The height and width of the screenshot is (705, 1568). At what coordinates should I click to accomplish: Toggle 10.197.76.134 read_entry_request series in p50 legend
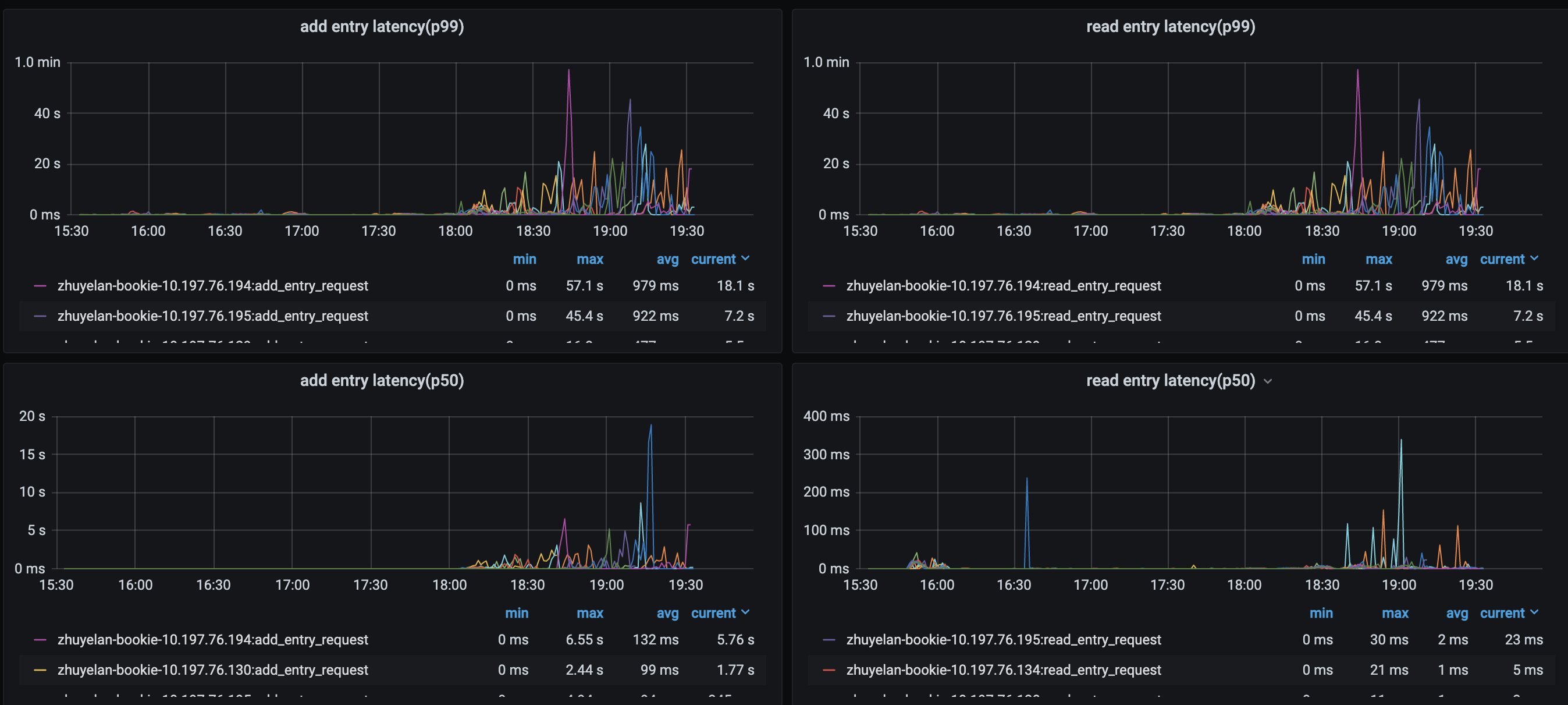pyautogui.click(x=1003, y=669)
